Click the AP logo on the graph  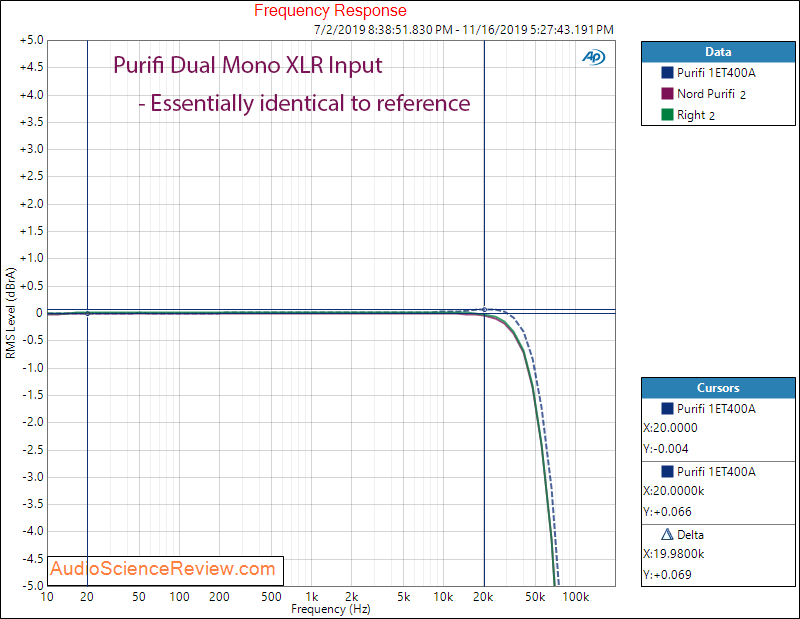click(593, 57)
